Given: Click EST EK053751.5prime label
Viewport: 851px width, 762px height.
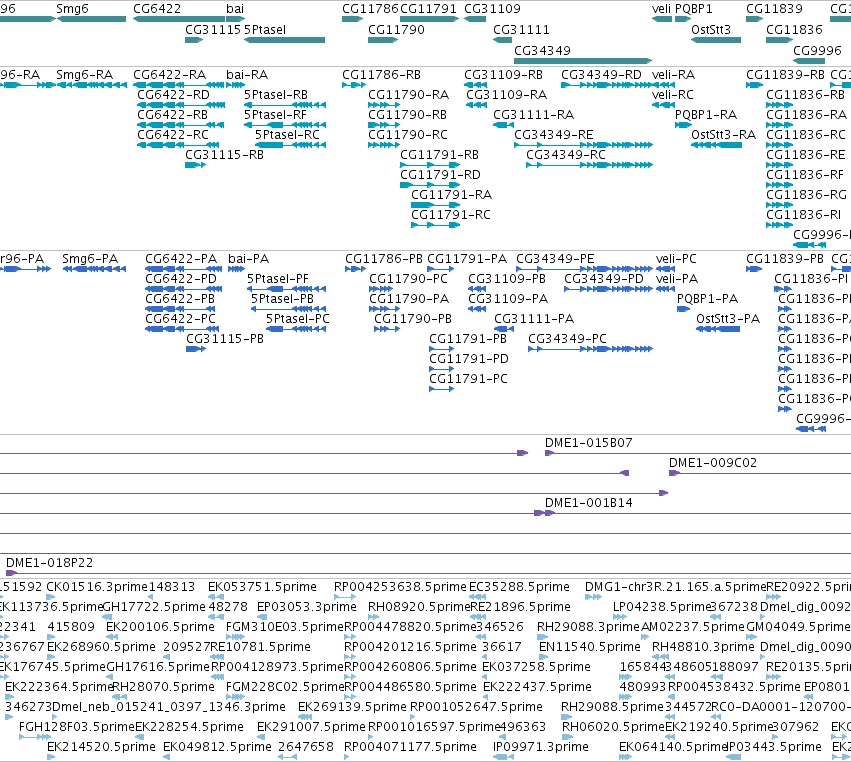Looking at the screenshot, I should pyautogui.click(x=262, y=587).
